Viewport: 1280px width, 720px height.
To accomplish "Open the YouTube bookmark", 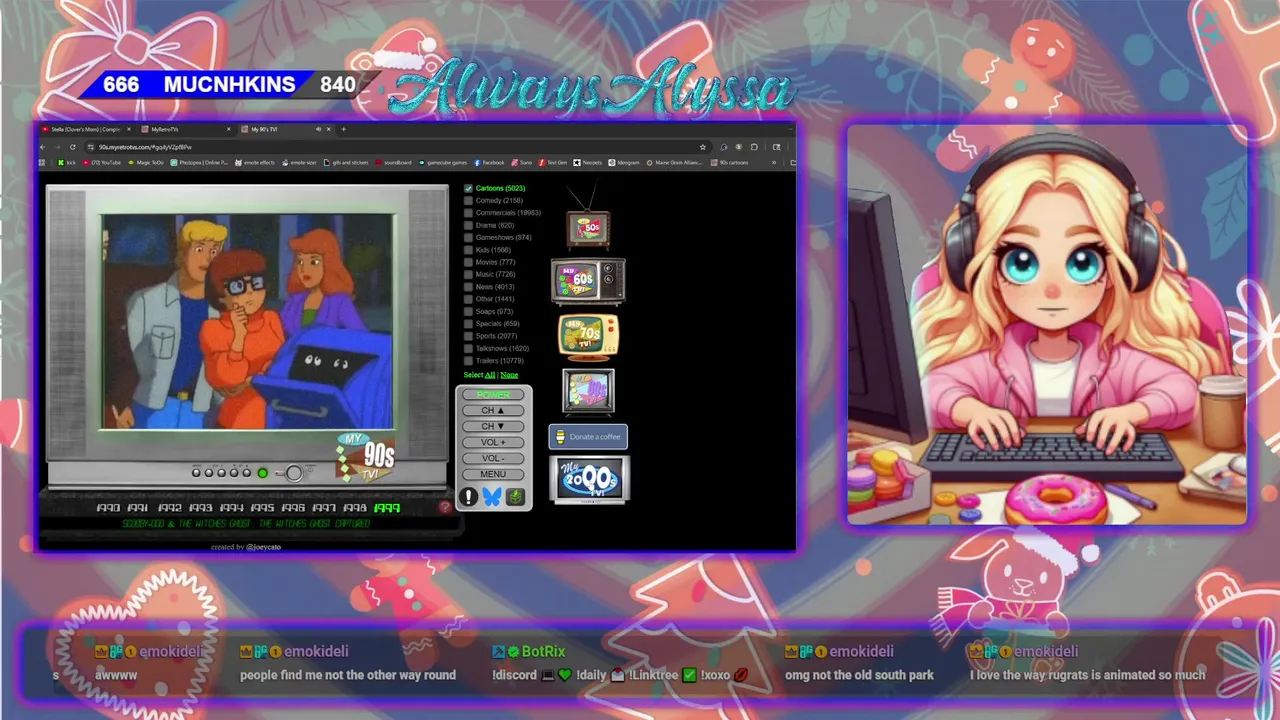I will coord(102,162).
